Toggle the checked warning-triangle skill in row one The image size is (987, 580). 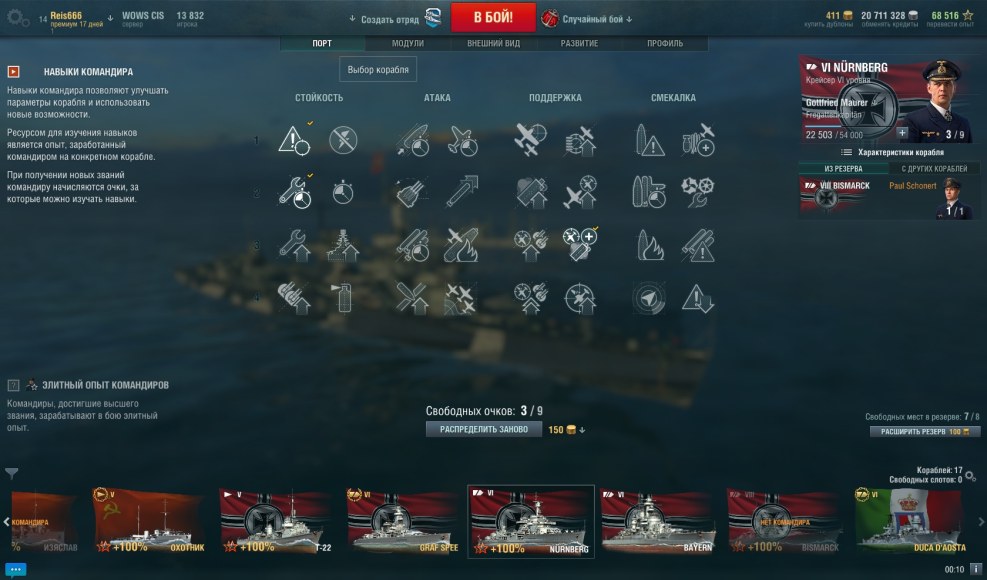point(293,140)
